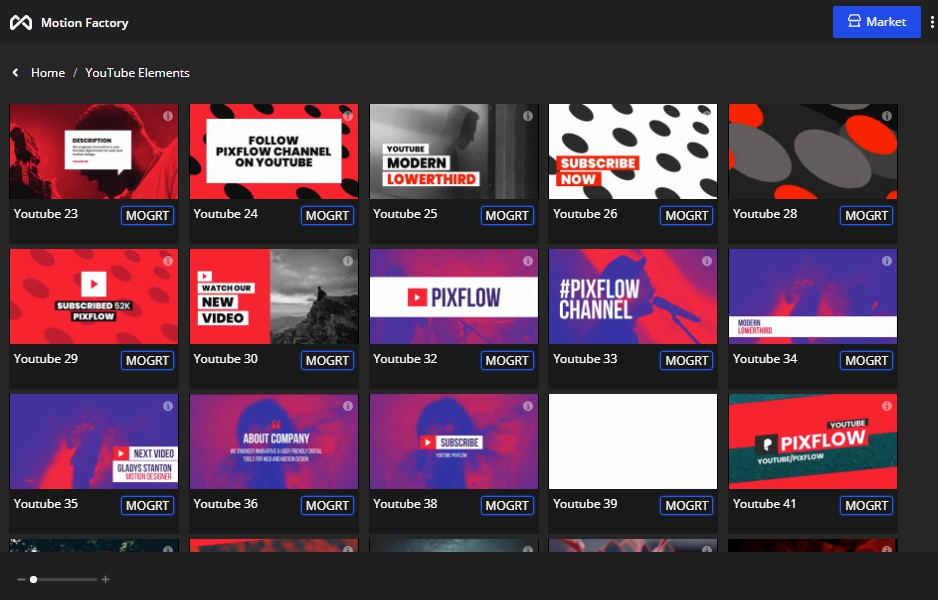Image resolution: width=938 pixels, height=600 pixels.
Task: Click MOGRT button for Youtube 35
Action: click(x=147, y=505)
